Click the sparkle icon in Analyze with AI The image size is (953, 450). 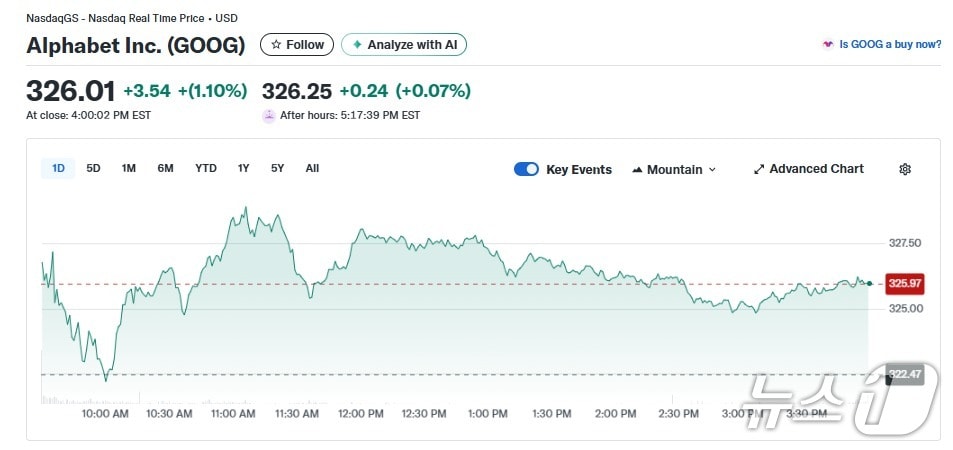357,45
